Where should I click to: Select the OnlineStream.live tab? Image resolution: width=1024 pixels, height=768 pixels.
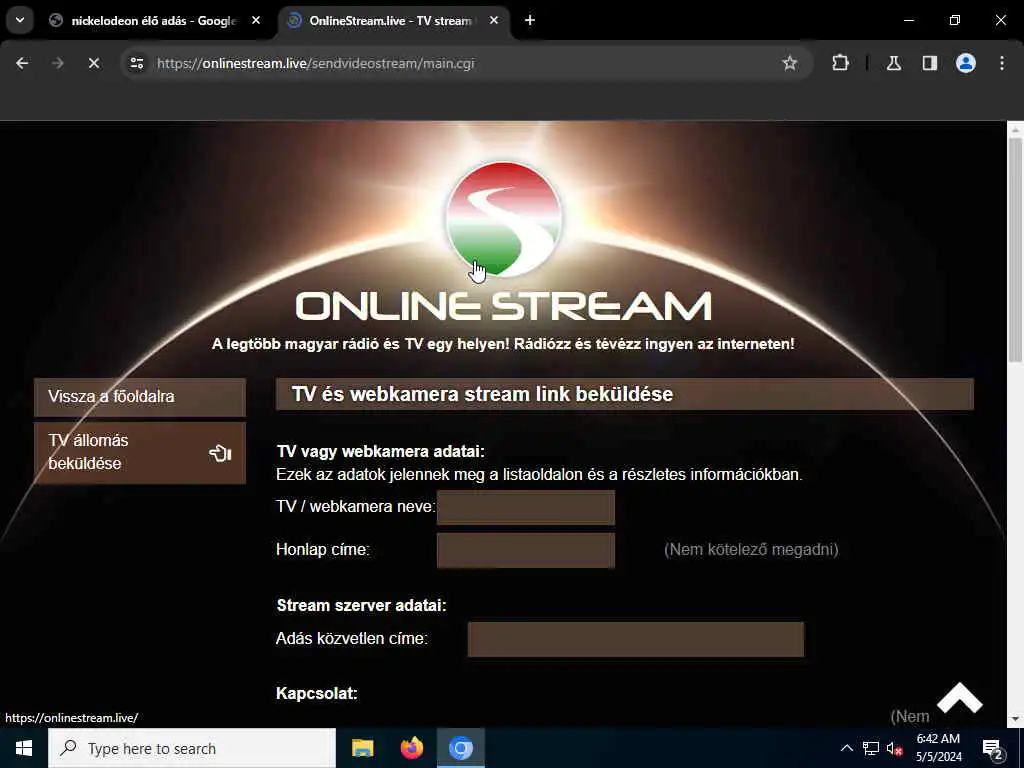391,20
